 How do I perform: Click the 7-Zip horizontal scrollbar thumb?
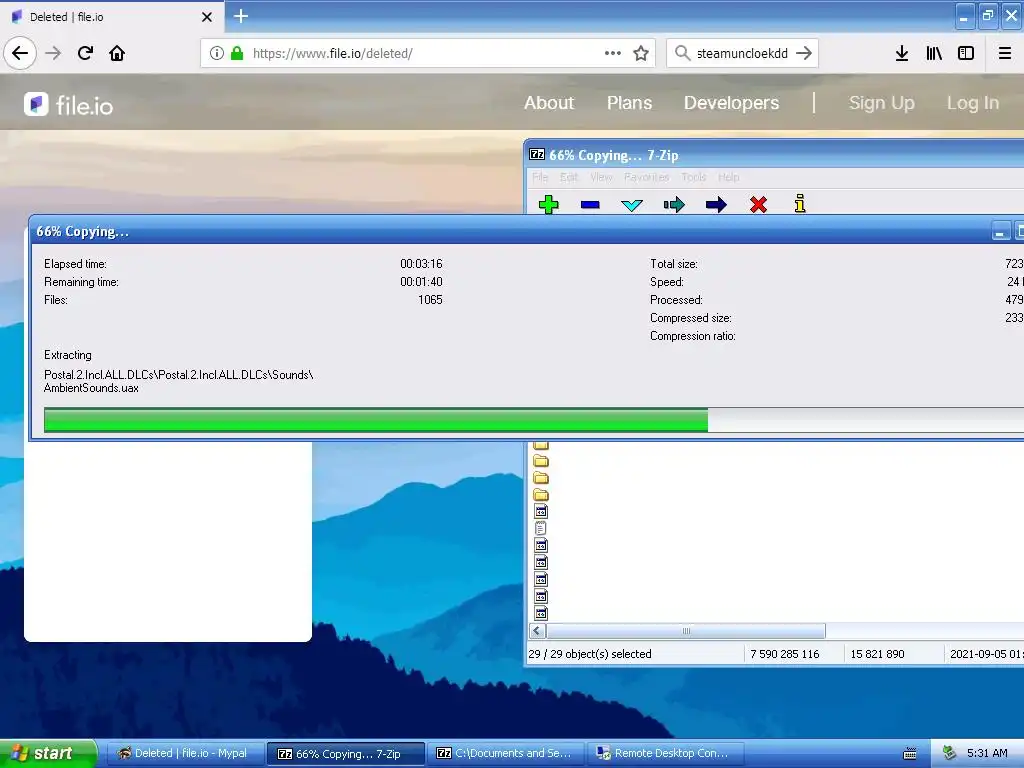686,631
